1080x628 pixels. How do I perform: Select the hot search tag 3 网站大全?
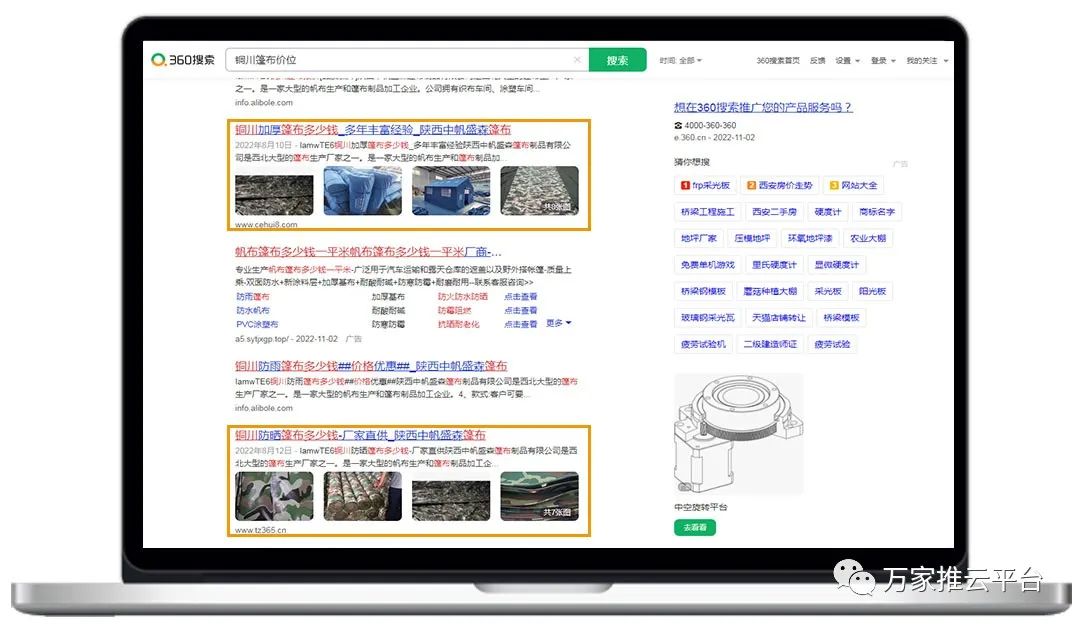click(853, 185)
